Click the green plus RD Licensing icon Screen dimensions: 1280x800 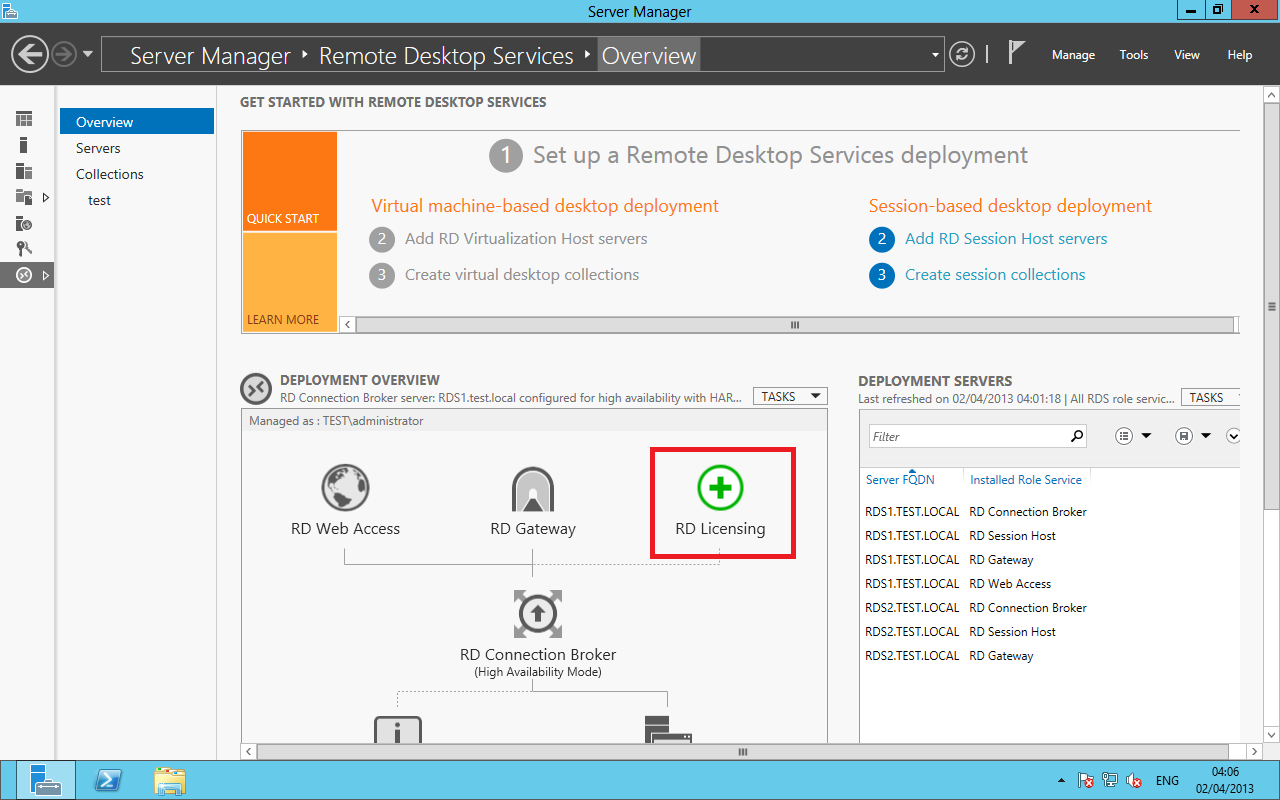tap(720, 488)
